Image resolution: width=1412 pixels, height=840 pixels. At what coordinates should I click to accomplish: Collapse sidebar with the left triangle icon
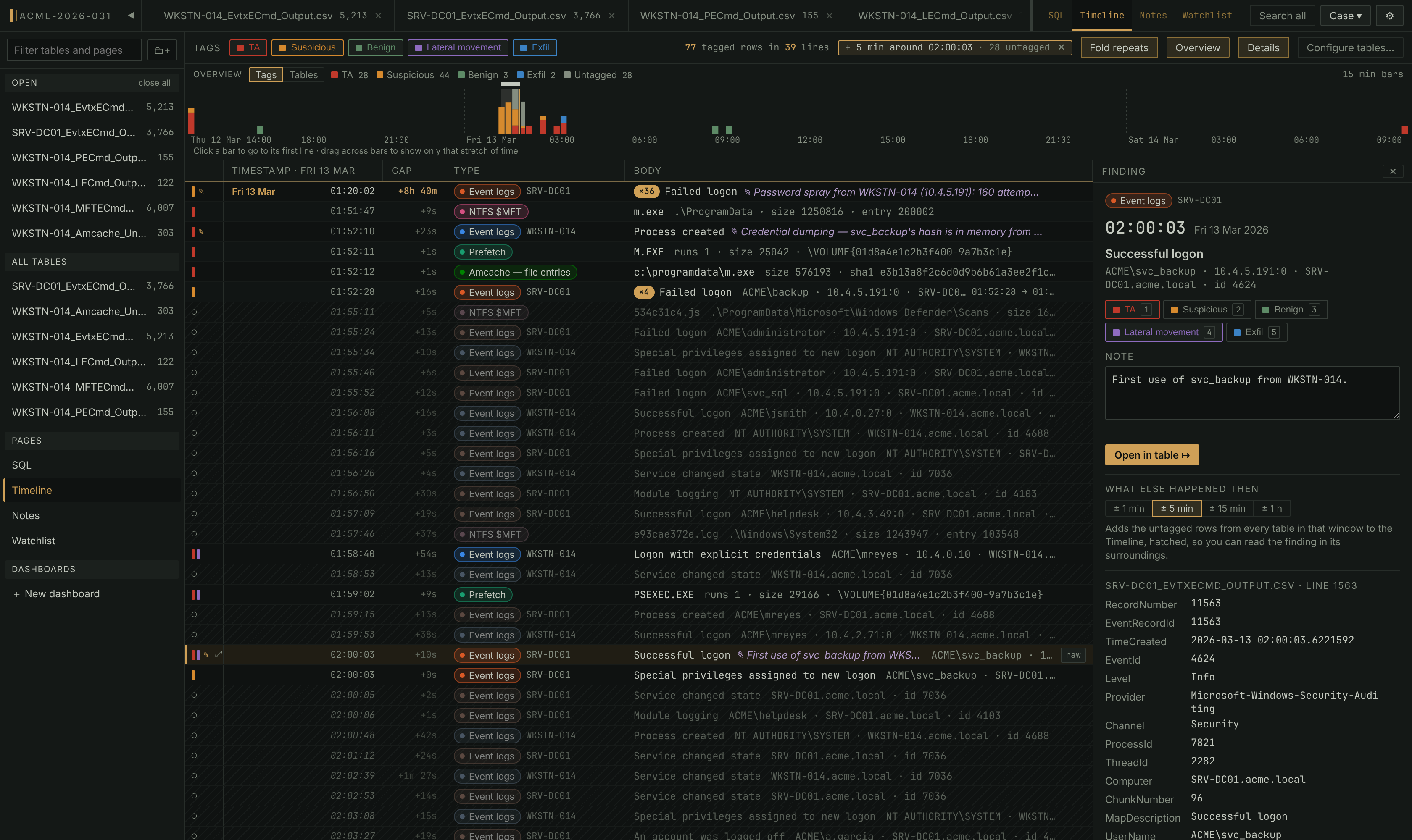[x=132, y=15]
